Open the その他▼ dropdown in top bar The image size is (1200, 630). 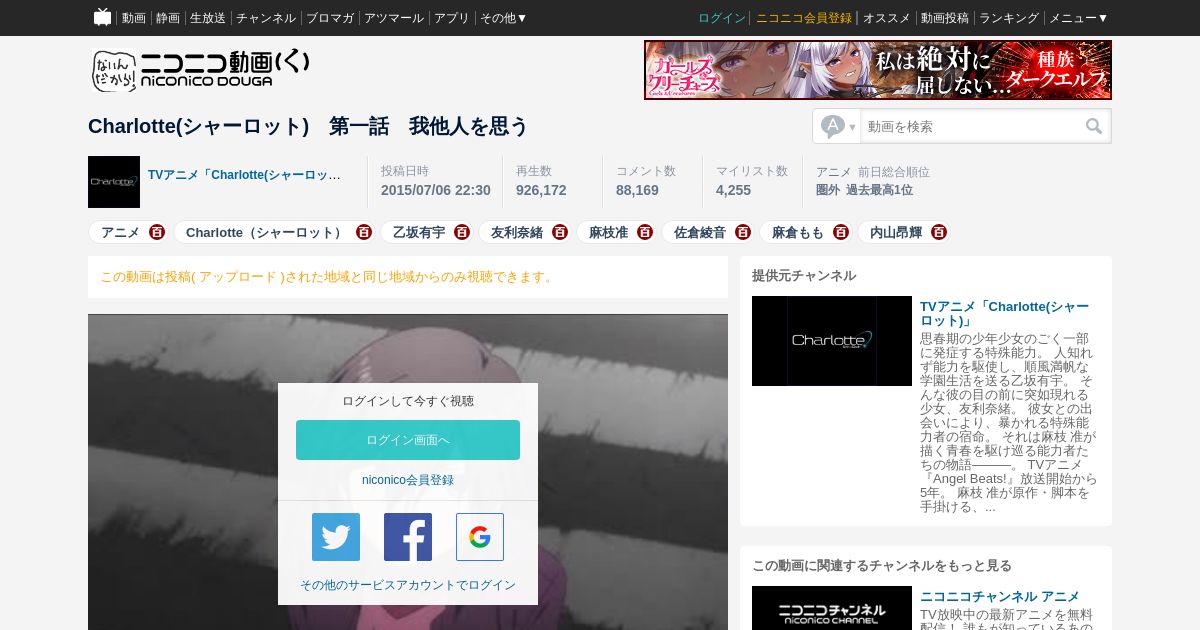(x=504, y=18)
